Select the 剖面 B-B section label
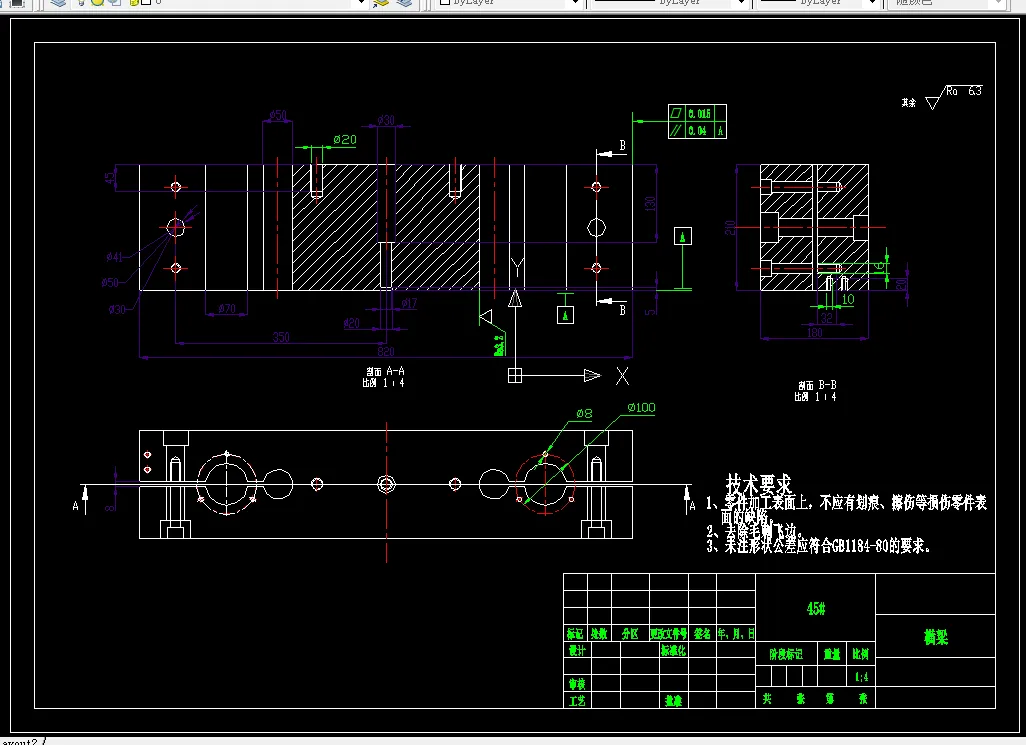 [x=817, y=385]
